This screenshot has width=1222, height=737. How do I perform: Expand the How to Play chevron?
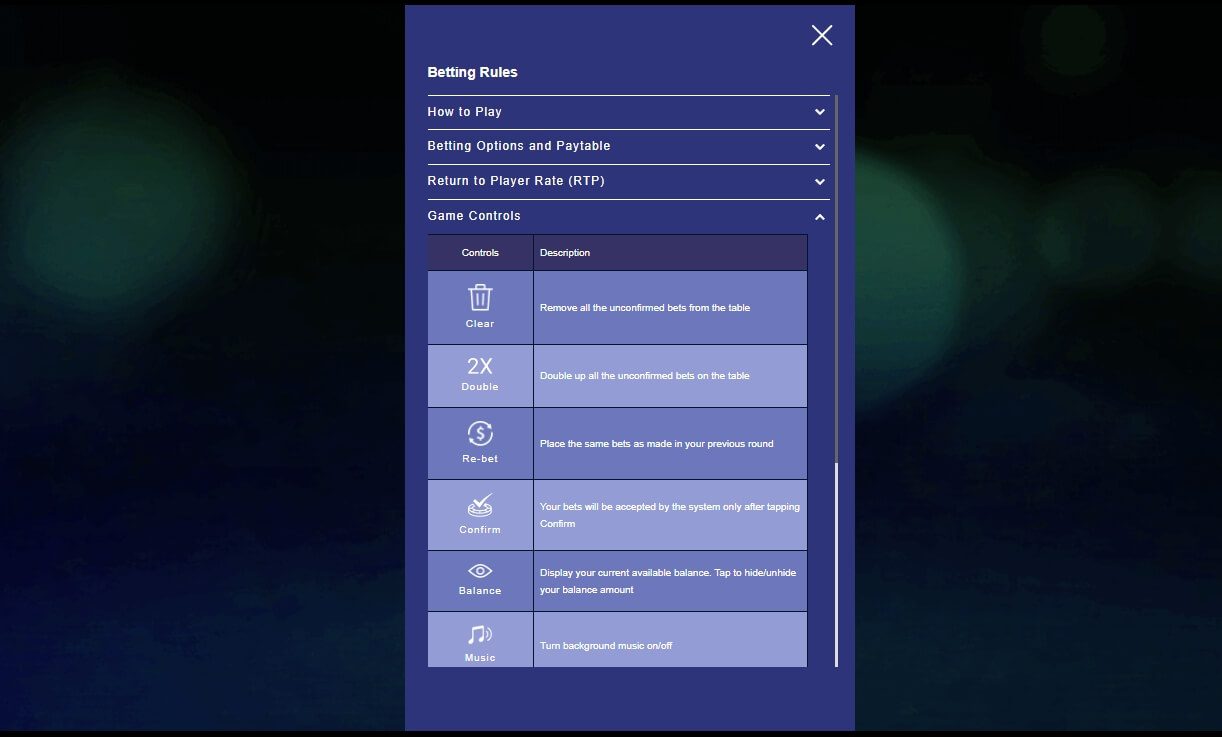pos(820,112)
